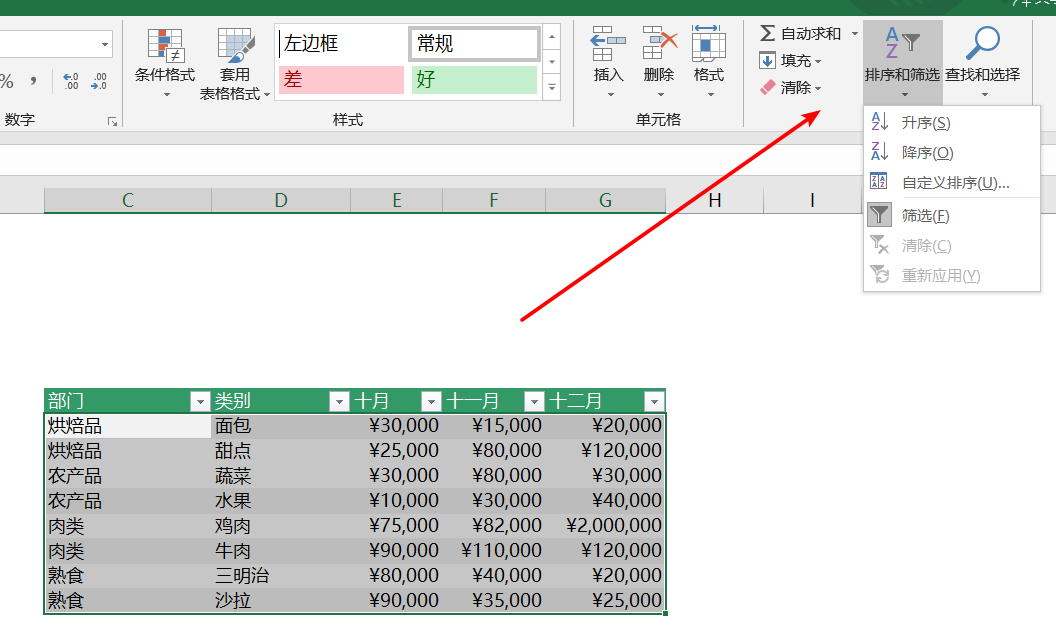Open the 部门 column filter dropdown
Screen dimensions: 1056x631
(199, 402)
